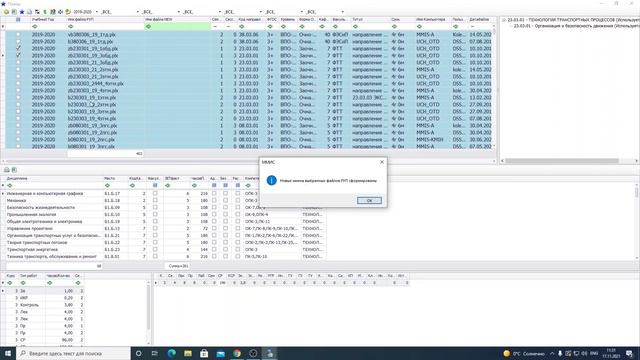
Task: Toggle the Факул. column filter checkbox
Action: 155,185
